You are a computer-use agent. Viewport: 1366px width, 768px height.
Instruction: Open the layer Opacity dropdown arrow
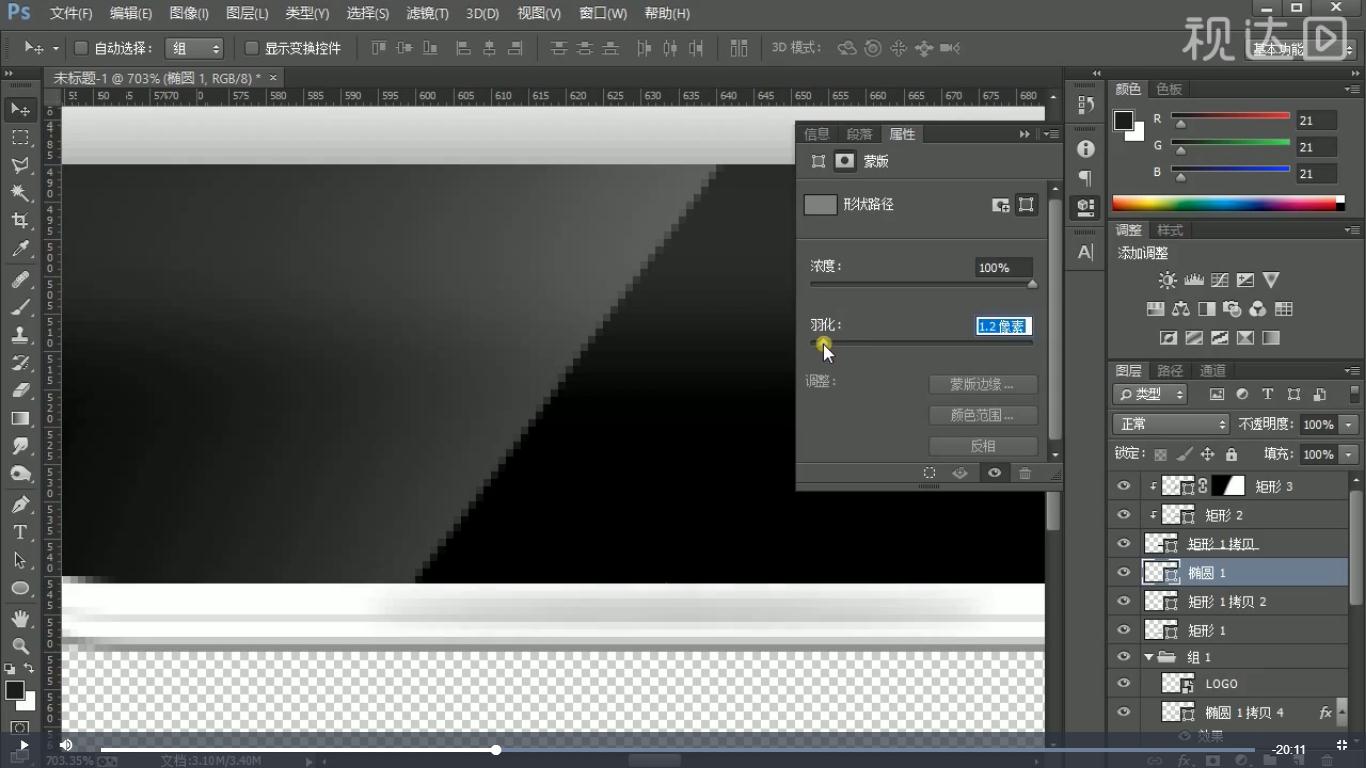coord(1349,424)
